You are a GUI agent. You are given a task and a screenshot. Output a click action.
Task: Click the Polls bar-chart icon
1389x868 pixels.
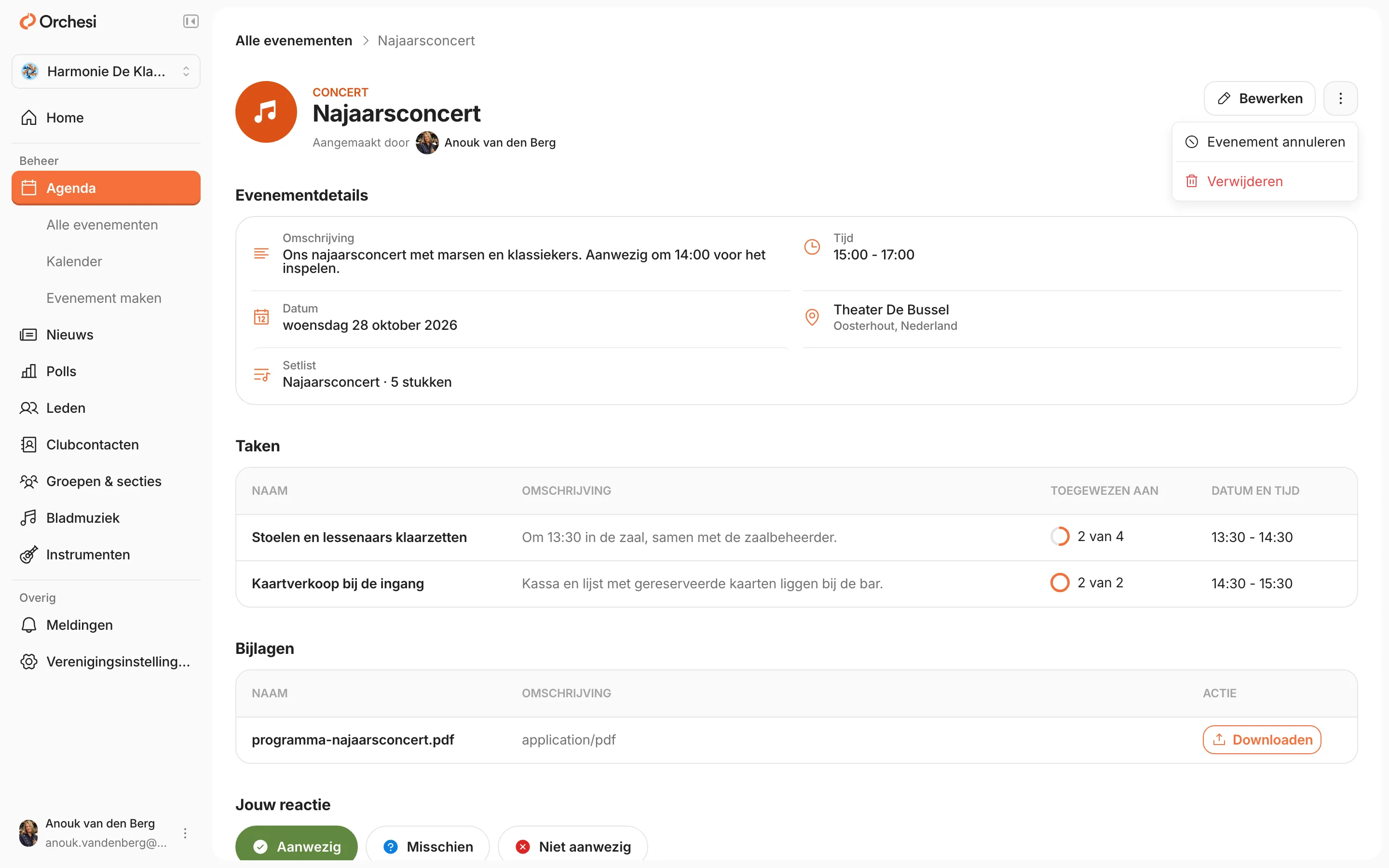(x=29, y=371)
